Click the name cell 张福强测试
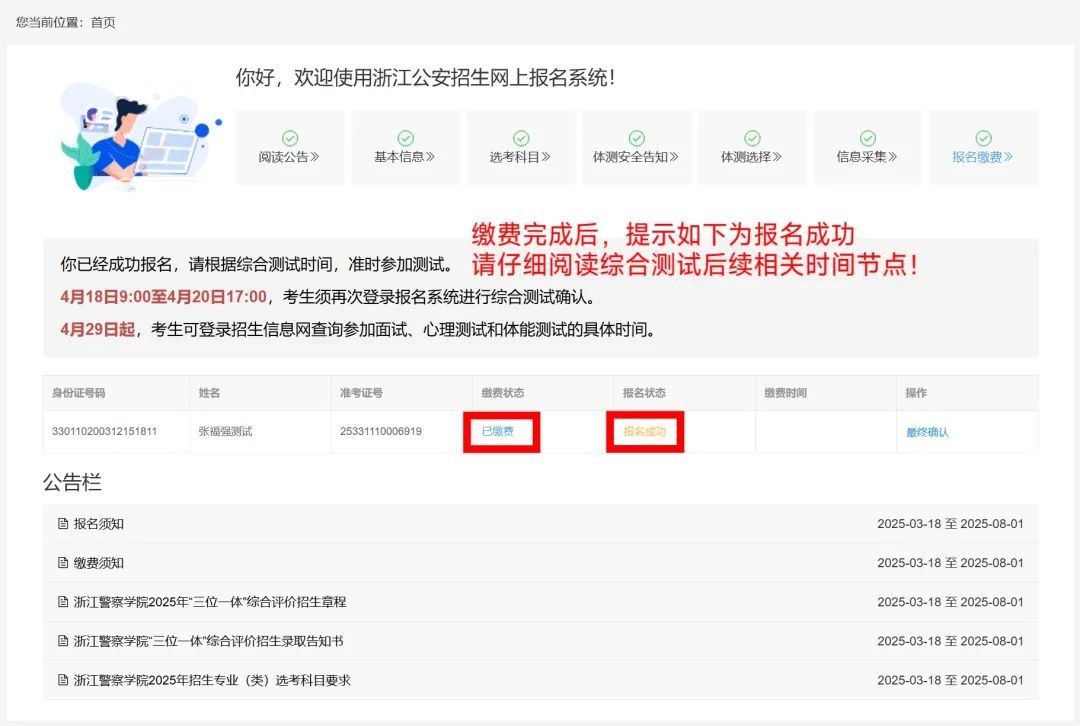Image resolution: width=1080 pixels, height=726 pixels. pos(225,431)
